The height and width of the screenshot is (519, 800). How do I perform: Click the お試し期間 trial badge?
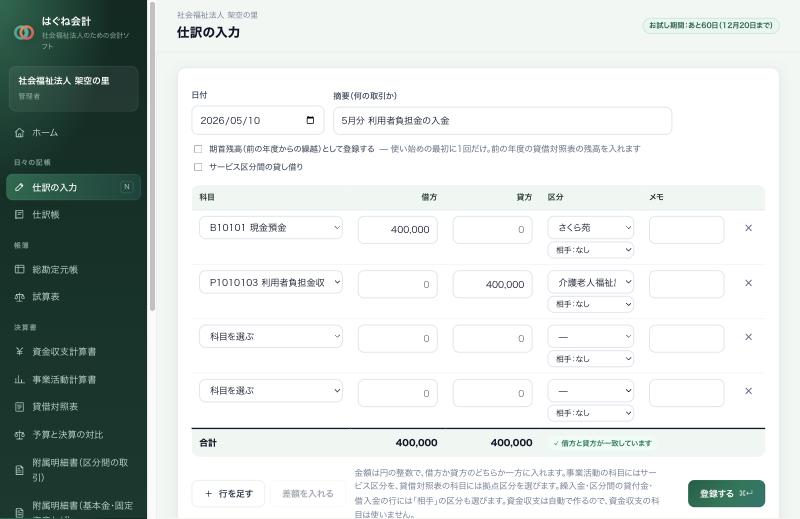click(x=710, y=25)
